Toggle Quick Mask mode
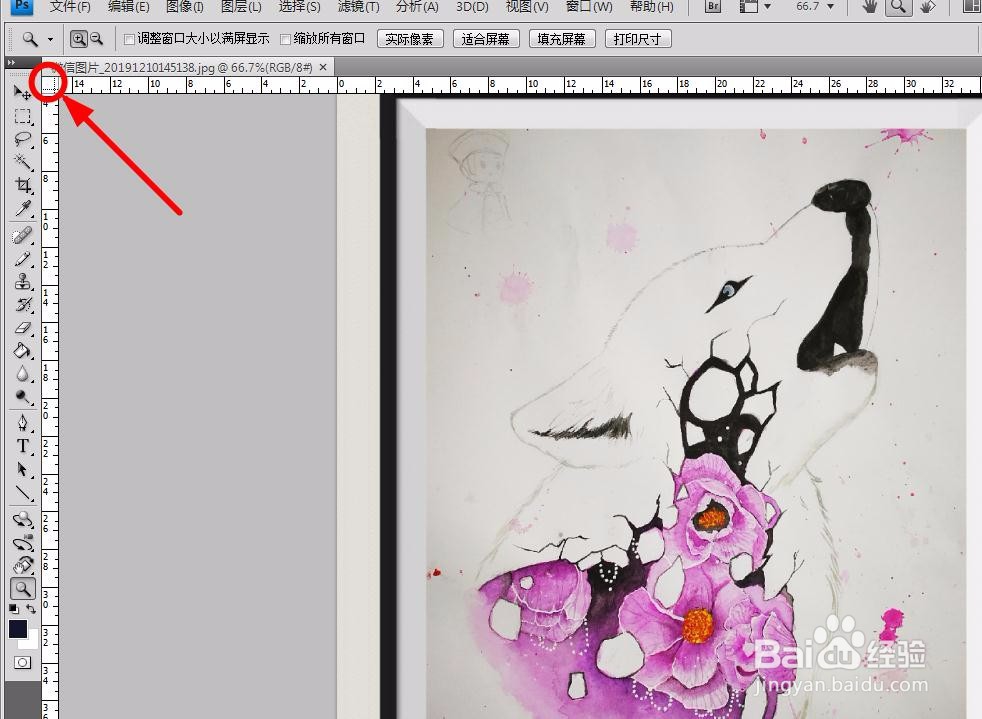 (23, 662)
